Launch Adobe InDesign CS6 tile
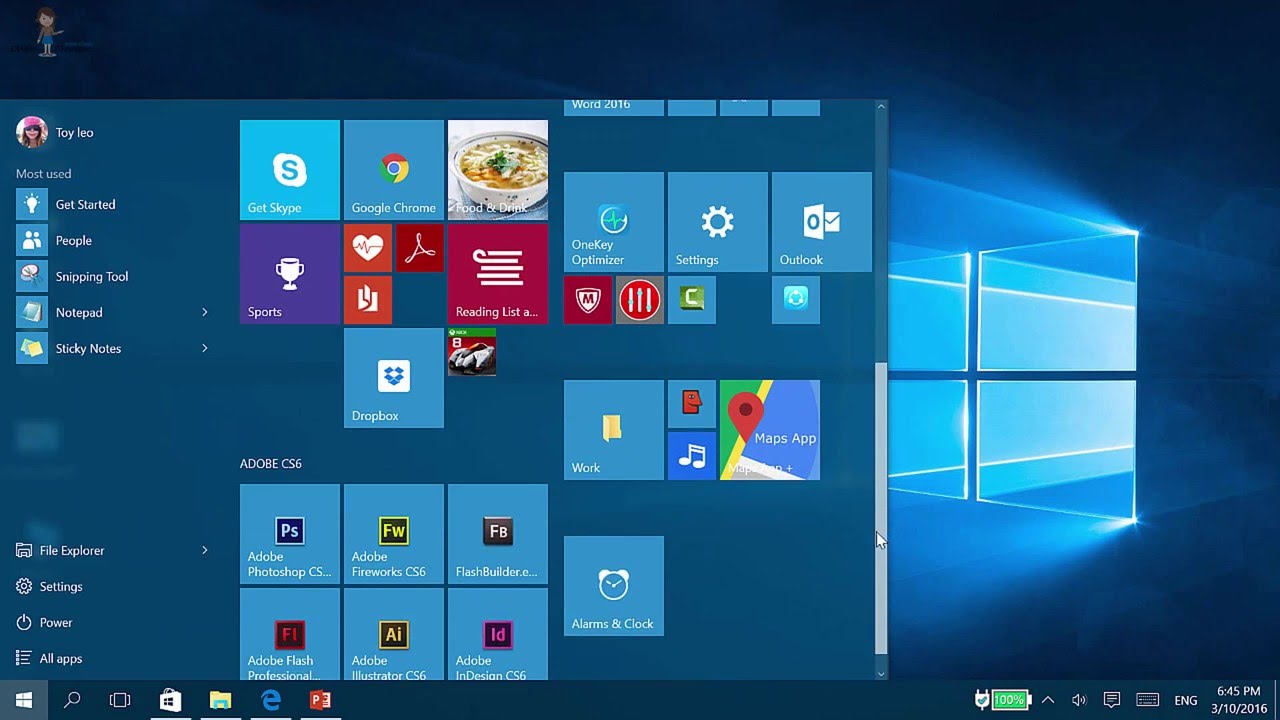 point(498,634)
